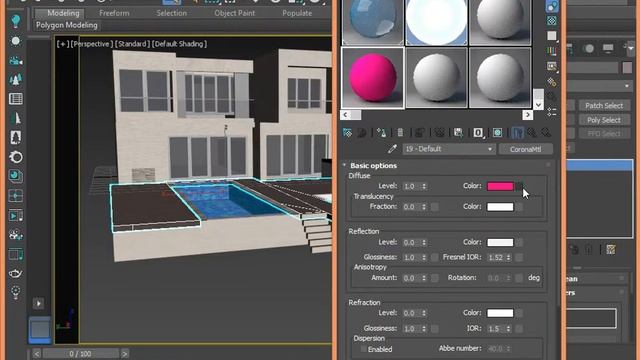Image resolution: width=640 pixels, height=360 pixels.
Task: Click the Get Material icon
Action: tap(347, 133)
